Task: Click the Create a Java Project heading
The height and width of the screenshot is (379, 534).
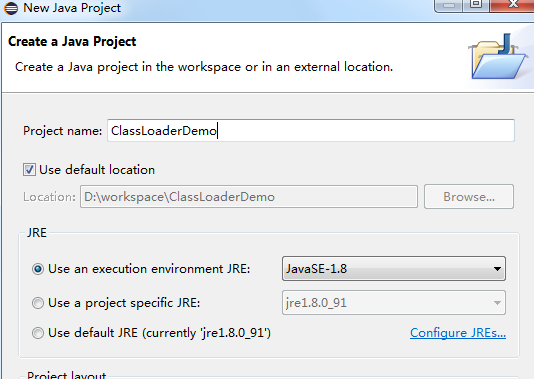Action: 72,41
